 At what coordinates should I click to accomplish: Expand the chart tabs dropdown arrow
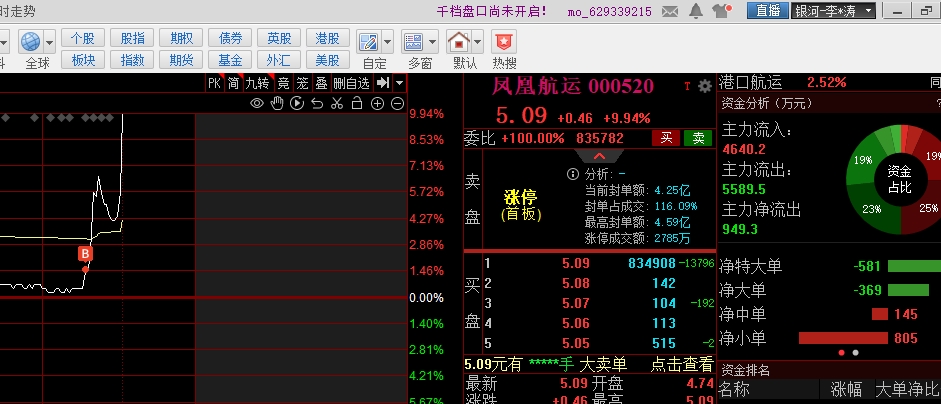pos(400,83)
